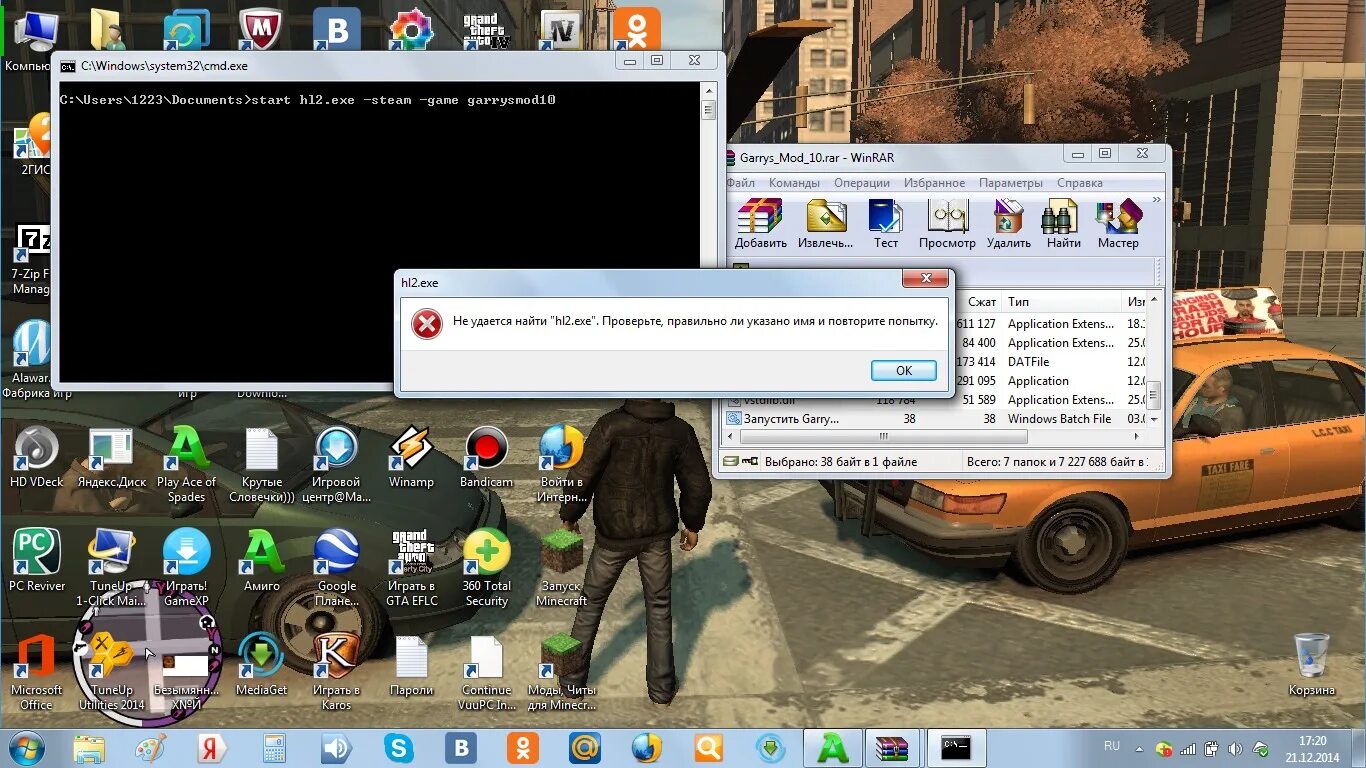Open the Файл menu in WinRAR
Screen dimensions: 1366x768
pyautogui.click(x=742, y=183)
